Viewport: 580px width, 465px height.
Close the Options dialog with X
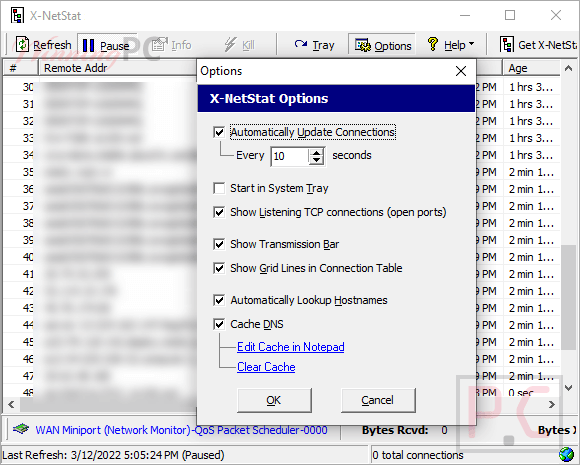[461, 71]
